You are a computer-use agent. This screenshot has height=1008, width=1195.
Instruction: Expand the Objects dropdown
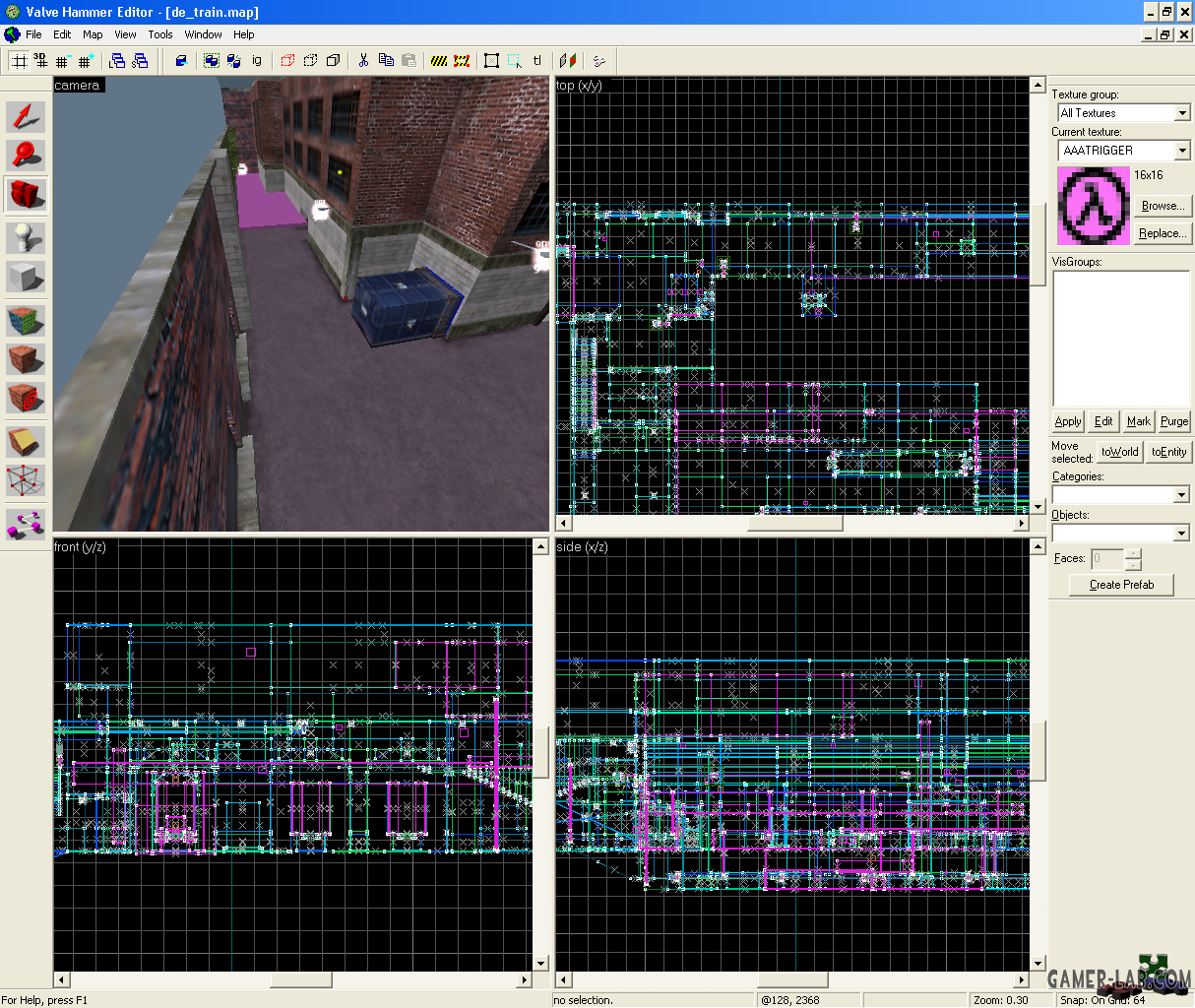tap(1181, 534)
